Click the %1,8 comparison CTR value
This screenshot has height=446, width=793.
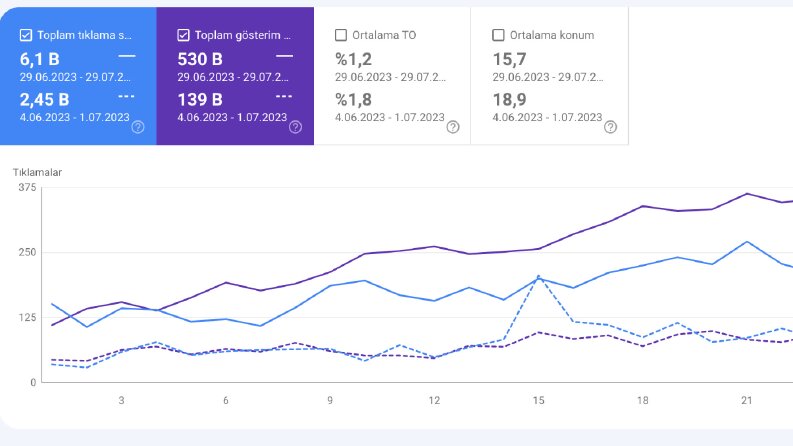354,100
